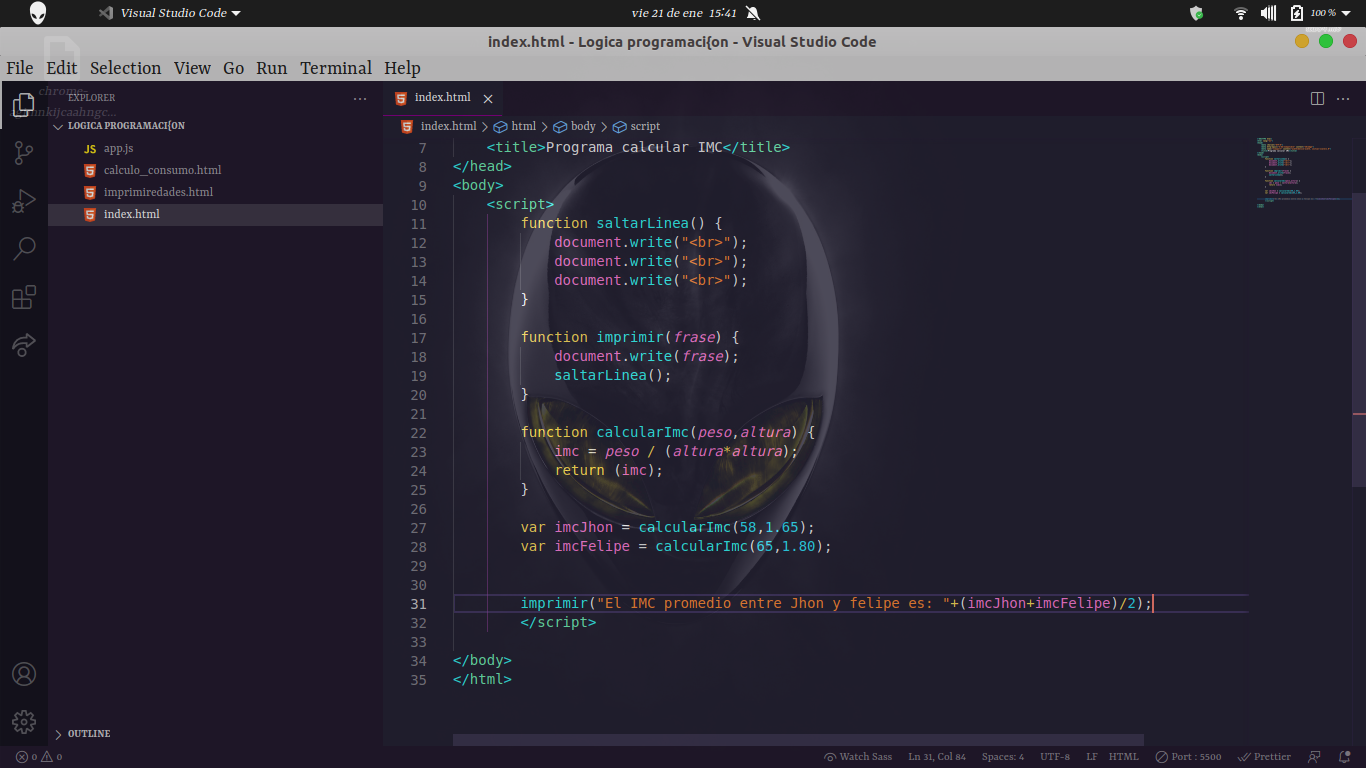Open the Terminal menu
This screenshot has width=1366, height=768.
point(336,68)
